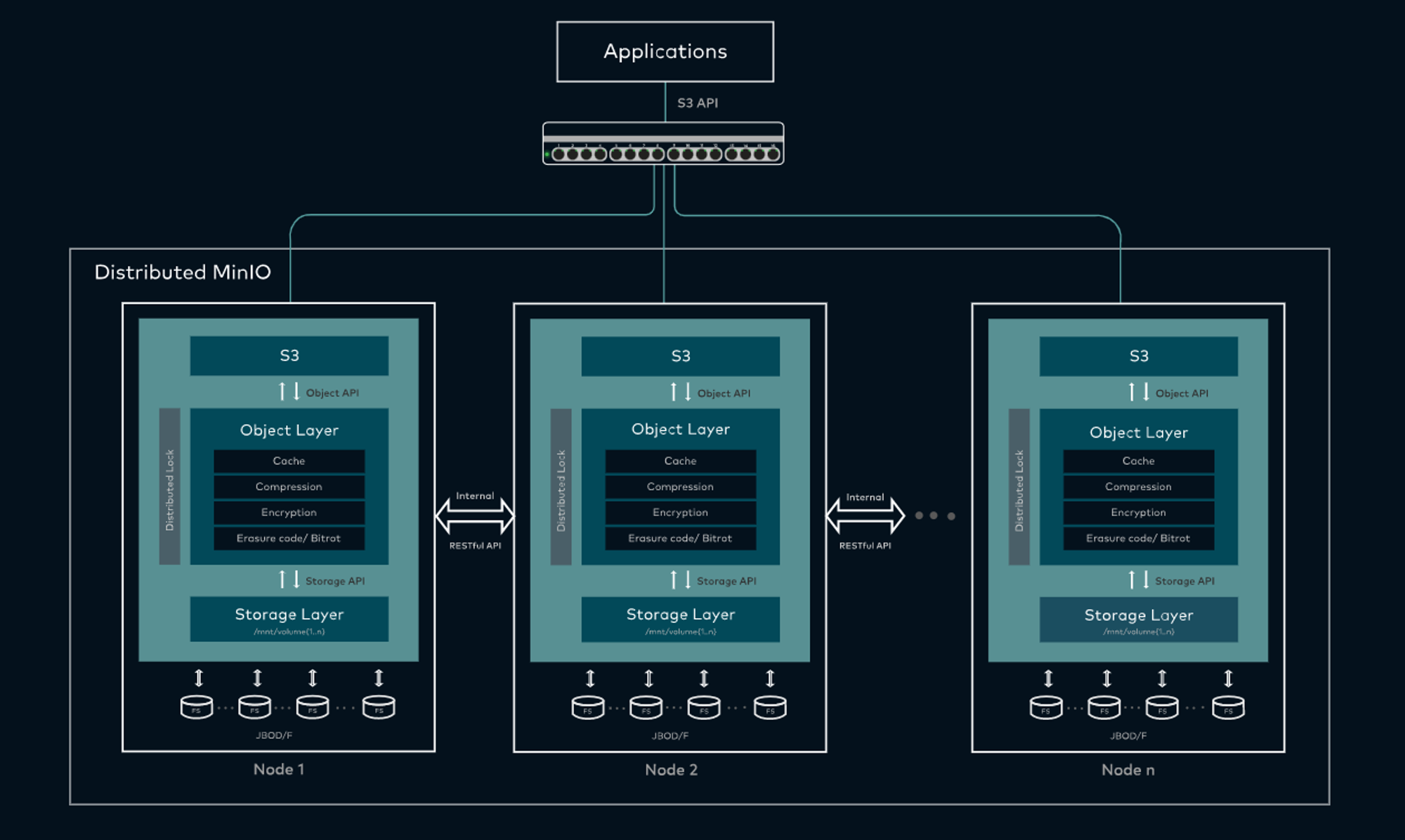Click the Internal RESTful API arrow right of Node 2
Viewport: 1405px width, 840px height.
(865, 516)
